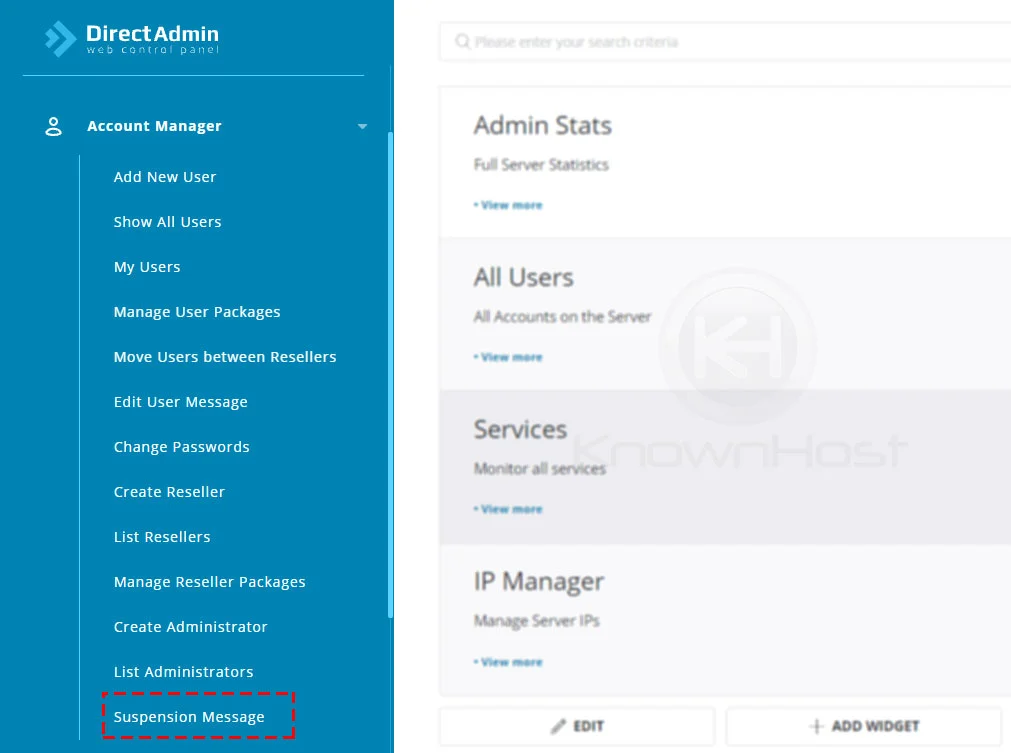
Task: Select Move Users between Resellers
Action: pyautogui.click(x=225, y=357)
